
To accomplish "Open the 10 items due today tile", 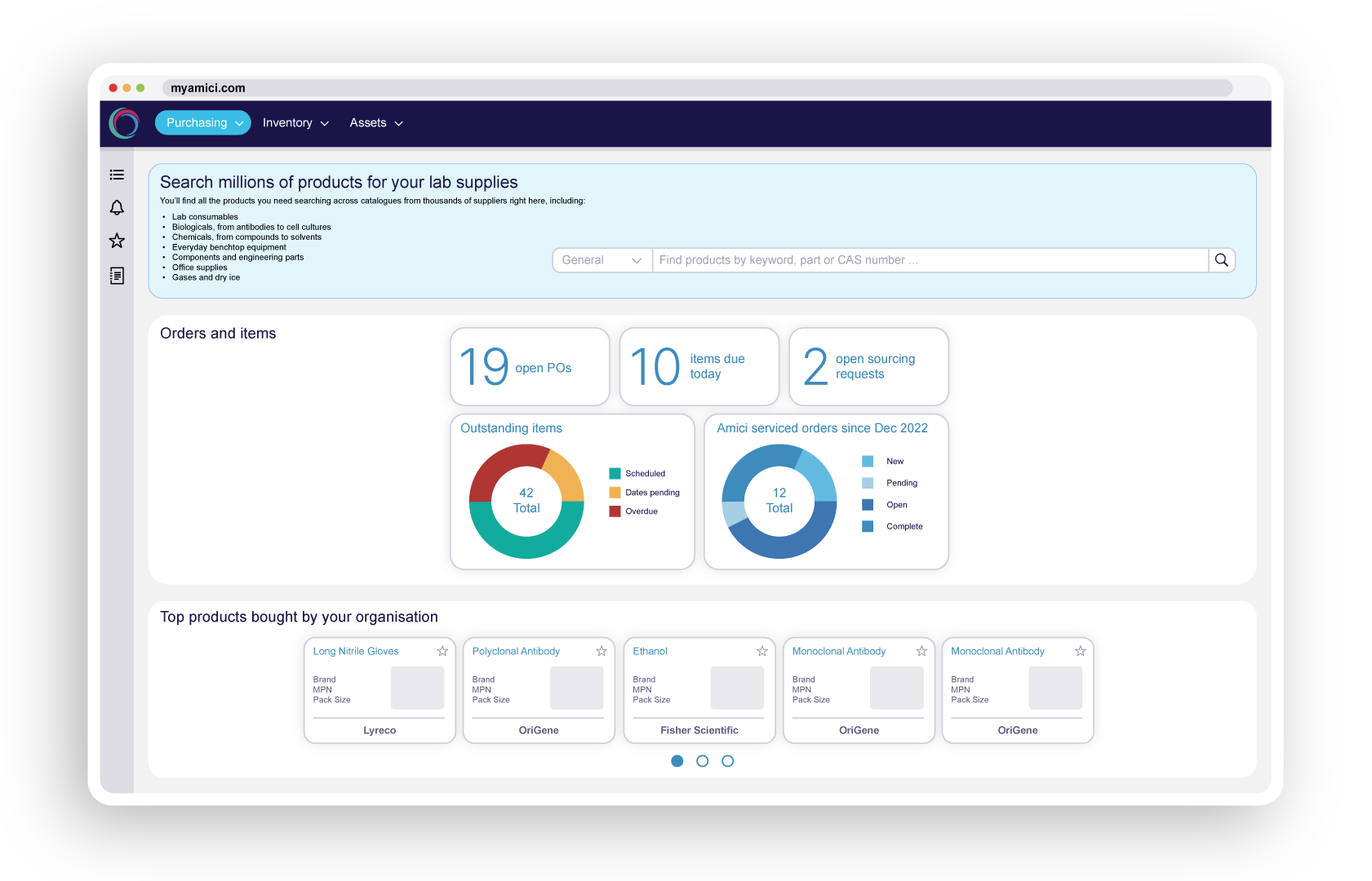I will 699,367.
